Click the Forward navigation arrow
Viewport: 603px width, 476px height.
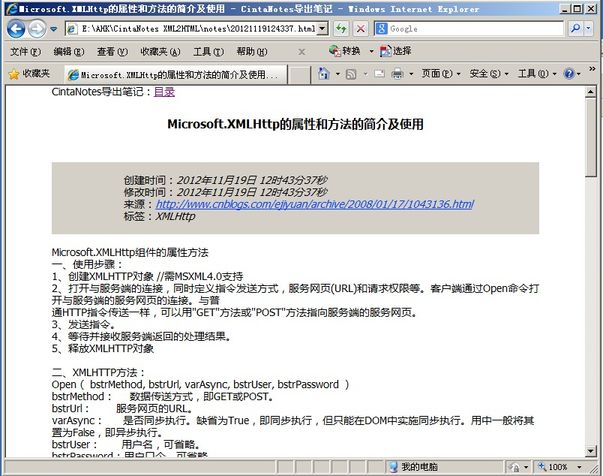pyautogui.click(x=37, y=29)
